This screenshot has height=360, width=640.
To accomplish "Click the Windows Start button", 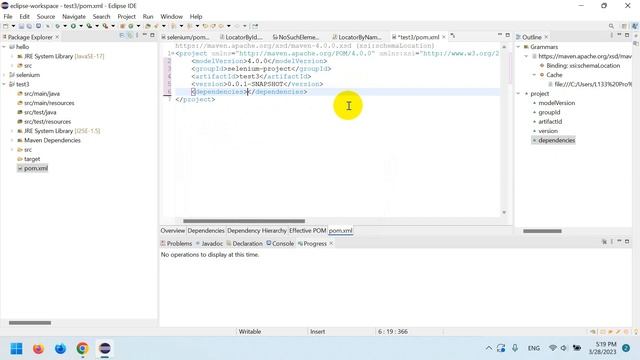I will pyautogui.click(x=16, y=349).
